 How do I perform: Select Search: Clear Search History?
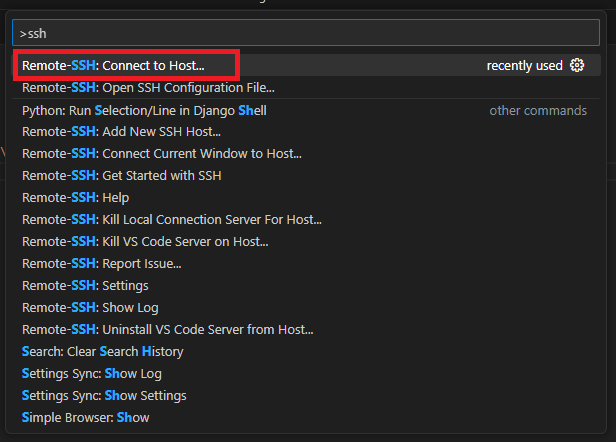[x=306, y=352]
